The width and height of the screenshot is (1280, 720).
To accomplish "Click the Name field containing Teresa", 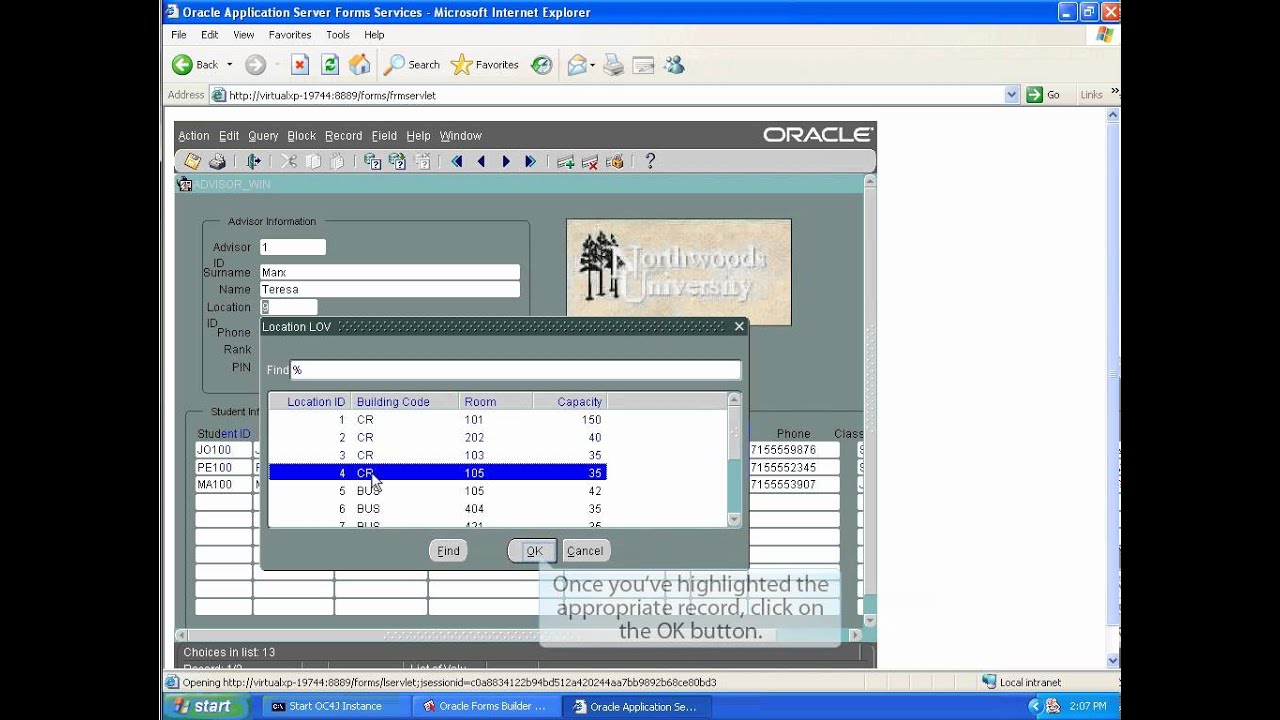I will [x=389, y=289].
